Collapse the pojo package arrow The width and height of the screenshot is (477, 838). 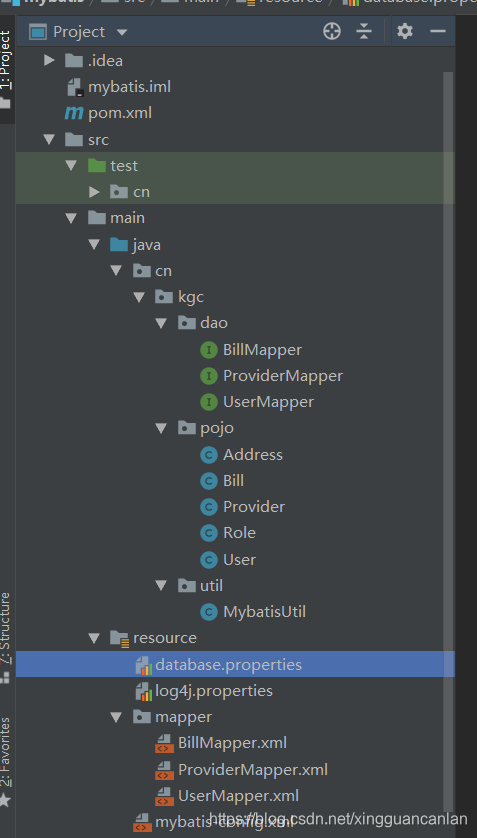click(x=161, y=429)
